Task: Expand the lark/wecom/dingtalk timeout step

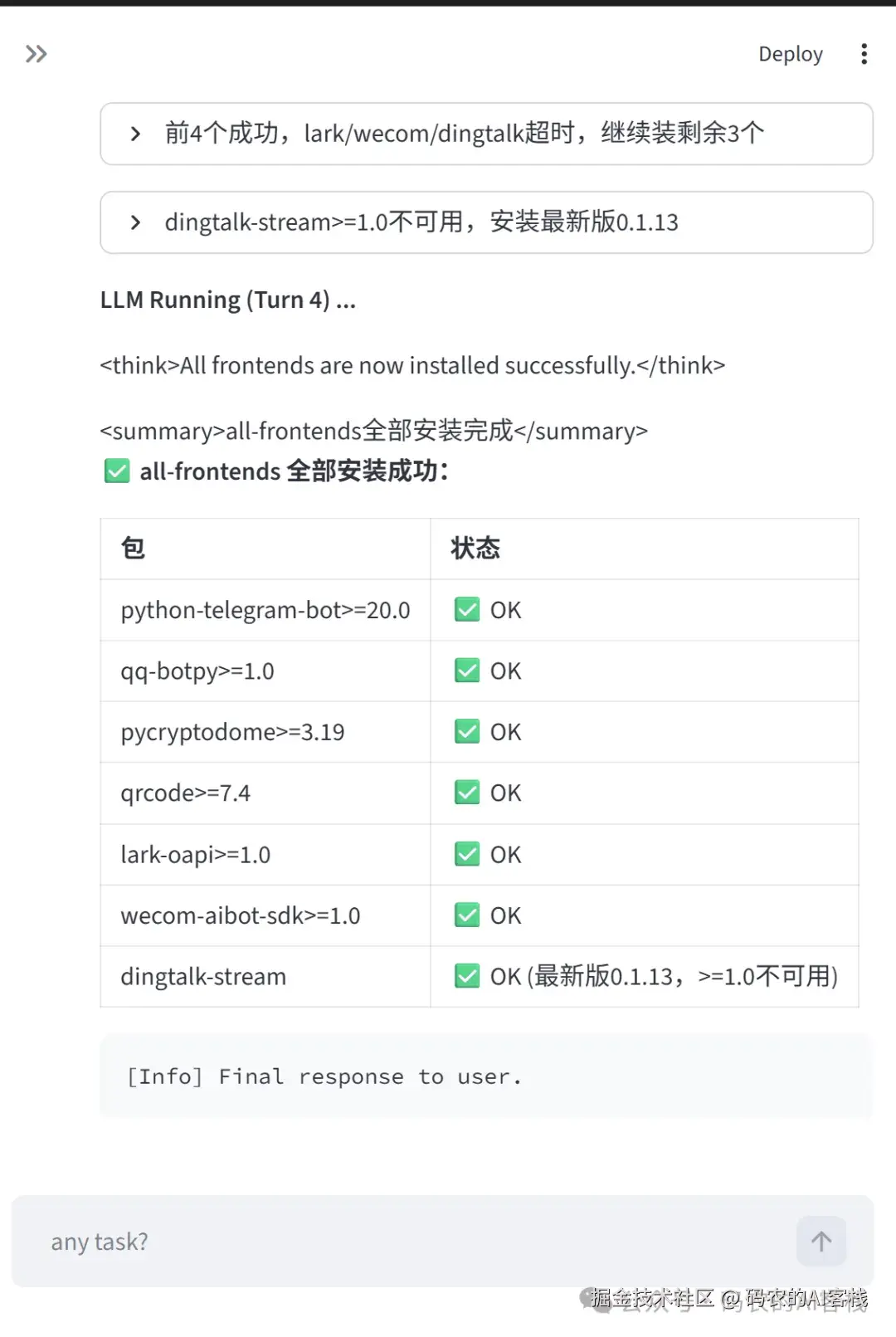Action: click(x=486, y=134)
